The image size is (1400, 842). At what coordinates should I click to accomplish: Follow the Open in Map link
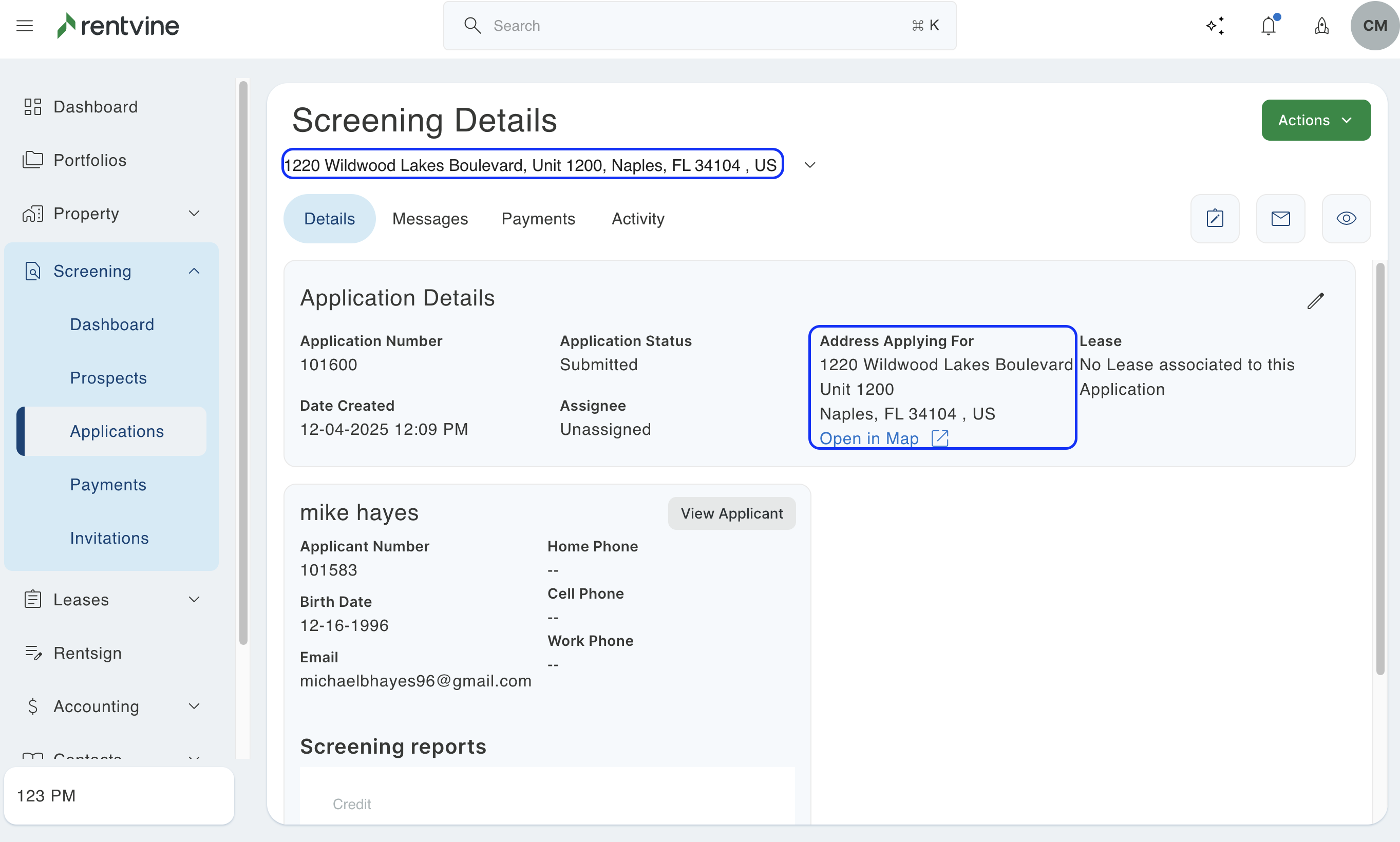(869, 438)
